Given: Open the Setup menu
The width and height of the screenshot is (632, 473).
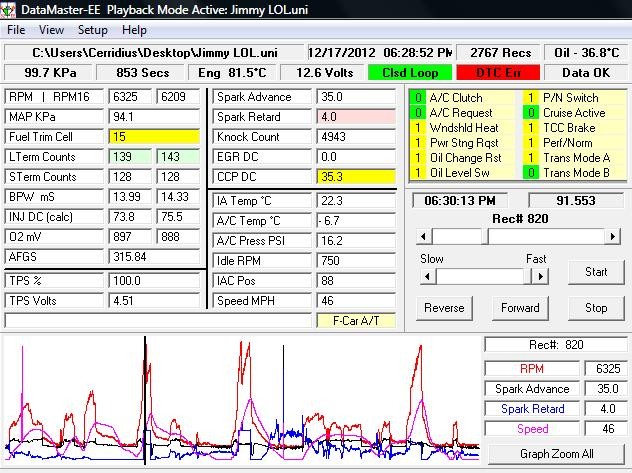Looking at the screenshot, I should coord(93,30).
